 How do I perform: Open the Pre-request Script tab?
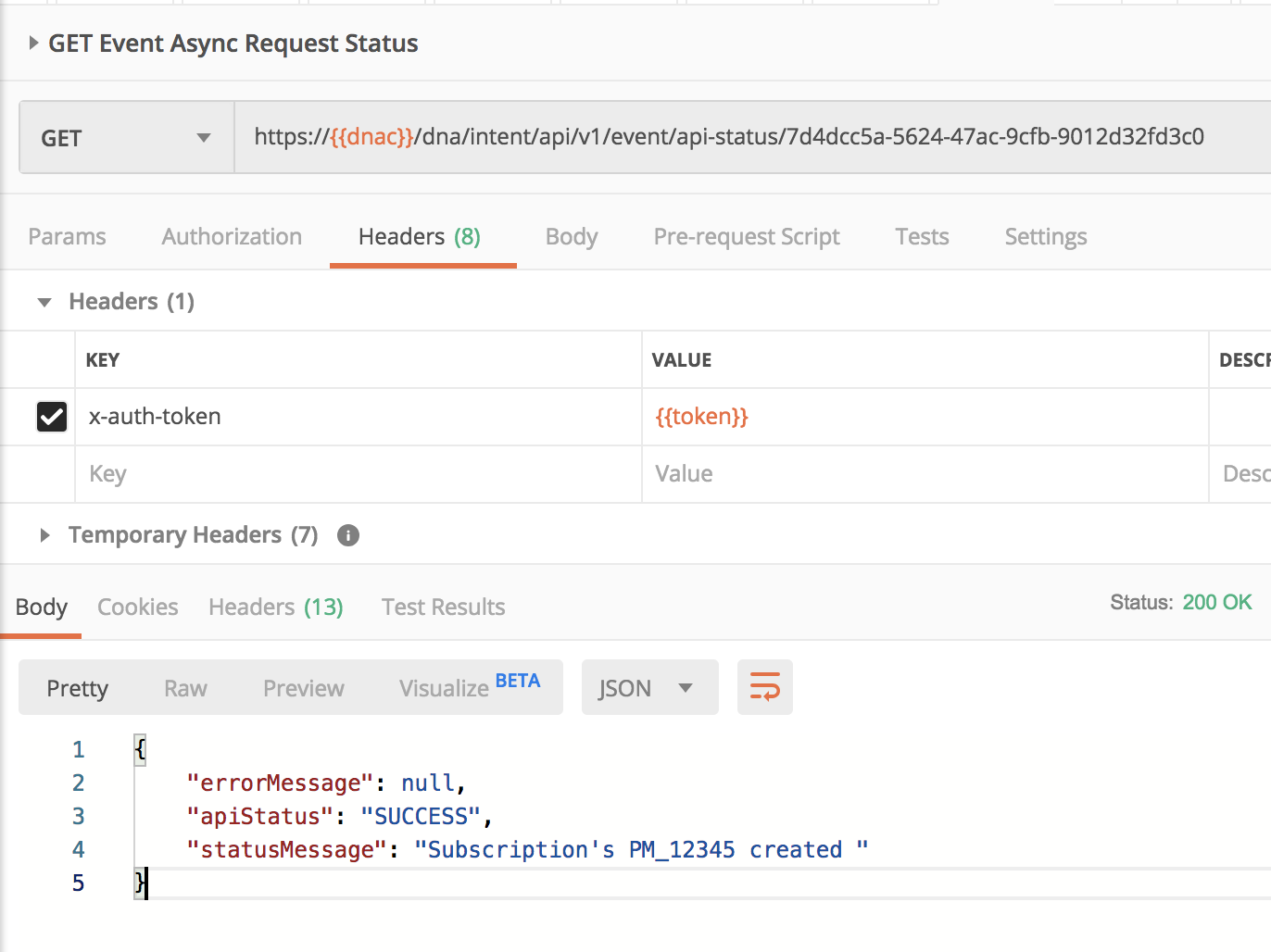point(746,237)
